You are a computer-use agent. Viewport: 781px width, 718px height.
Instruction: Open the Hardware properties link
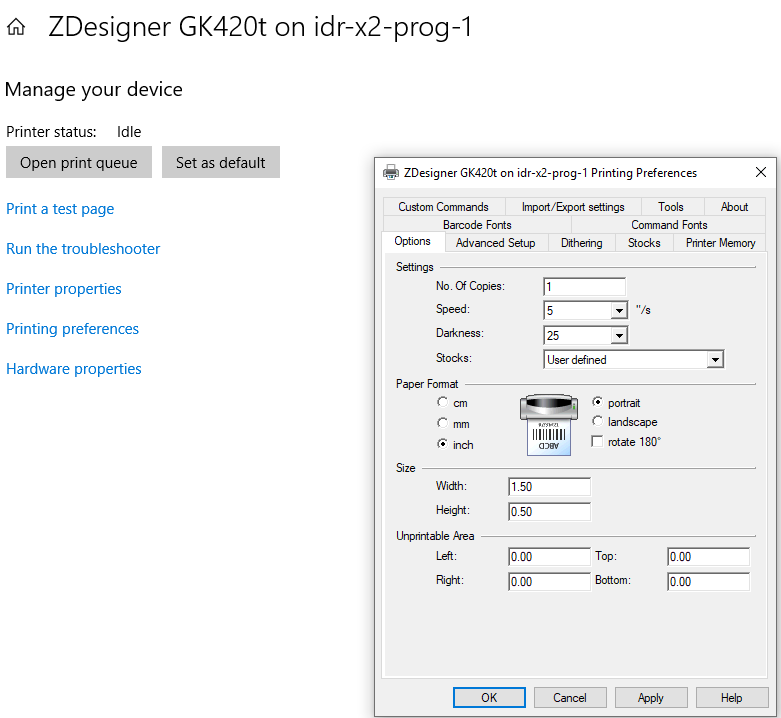pyautogui.click(x=74, y=369)
